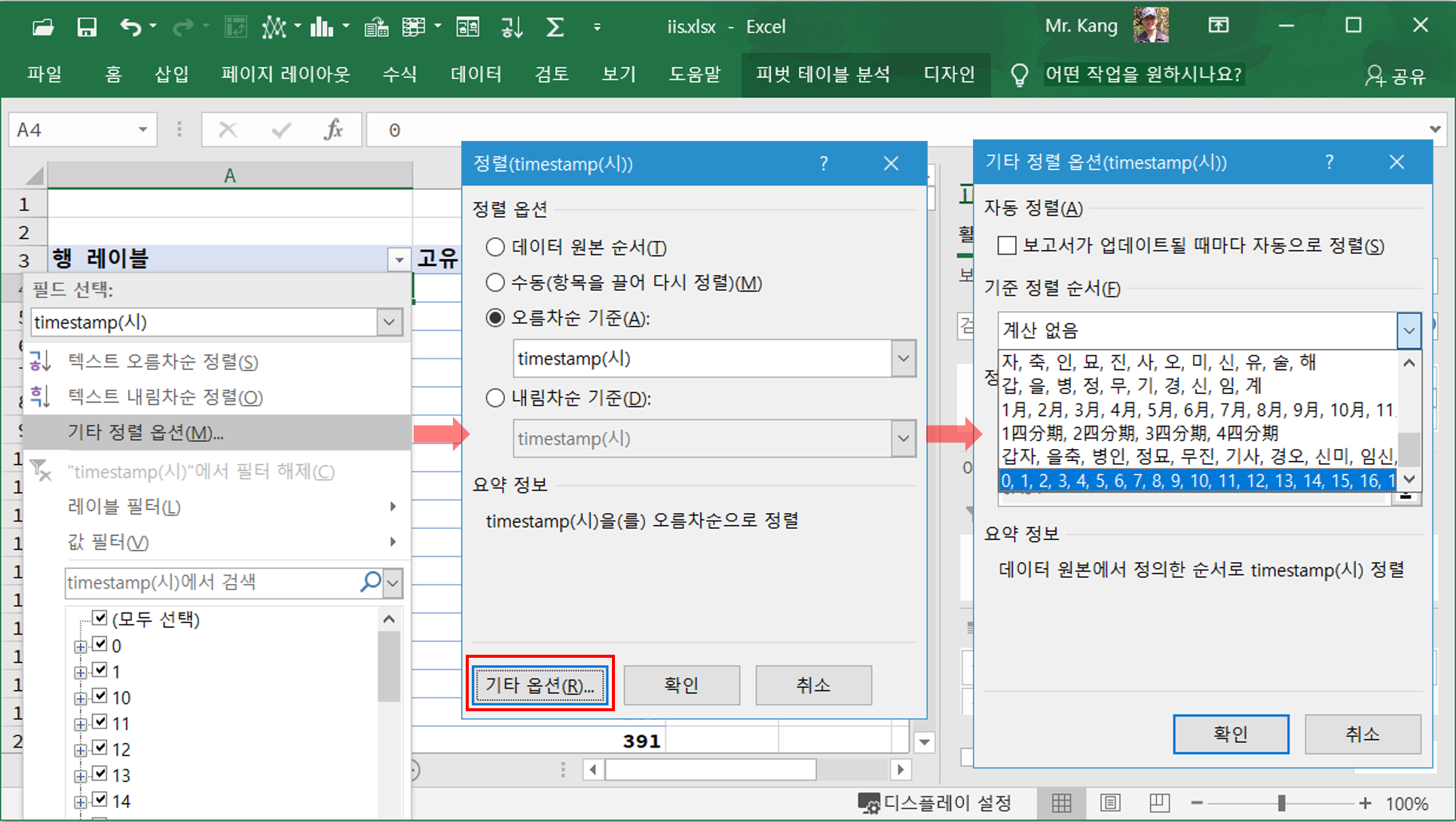This screenshot has width=1456, height=822.
Task: Select the 데이터 원본 순서 radio option
Action: [x=495, y=247]
